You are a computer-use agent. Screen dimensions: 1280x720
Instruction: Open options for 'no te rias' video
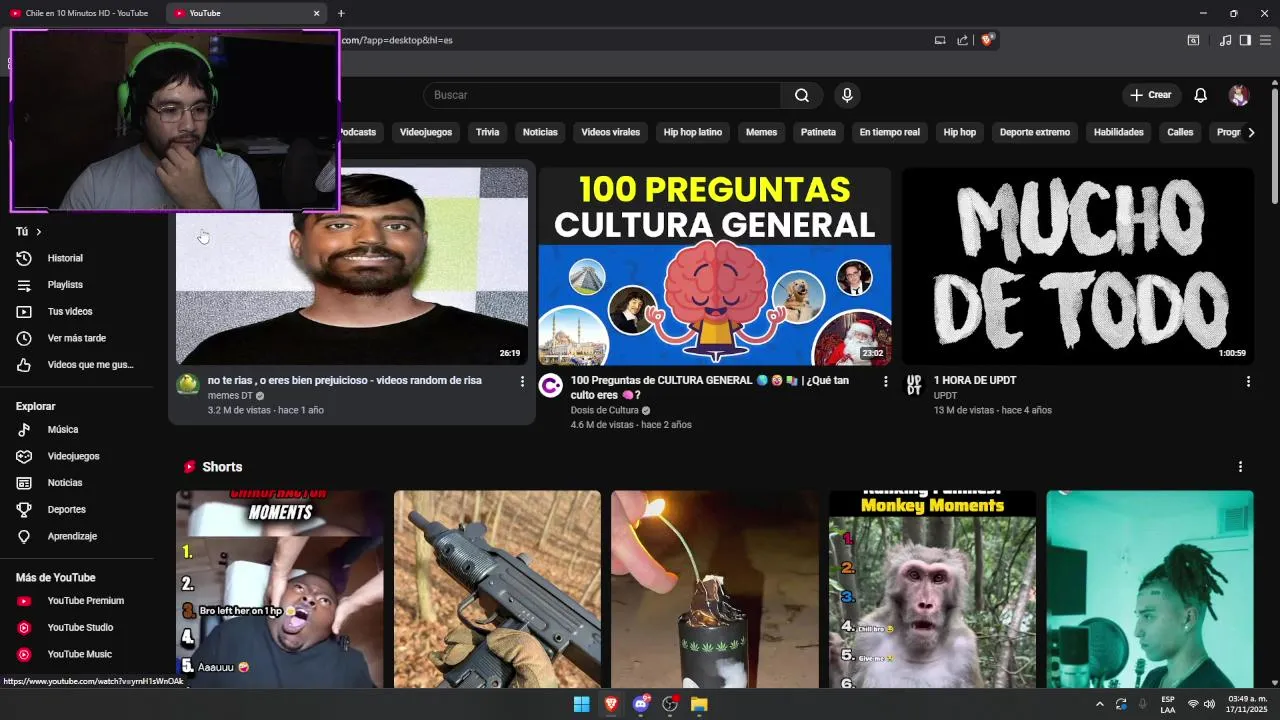pyautogui.click(x=522, y=381)
